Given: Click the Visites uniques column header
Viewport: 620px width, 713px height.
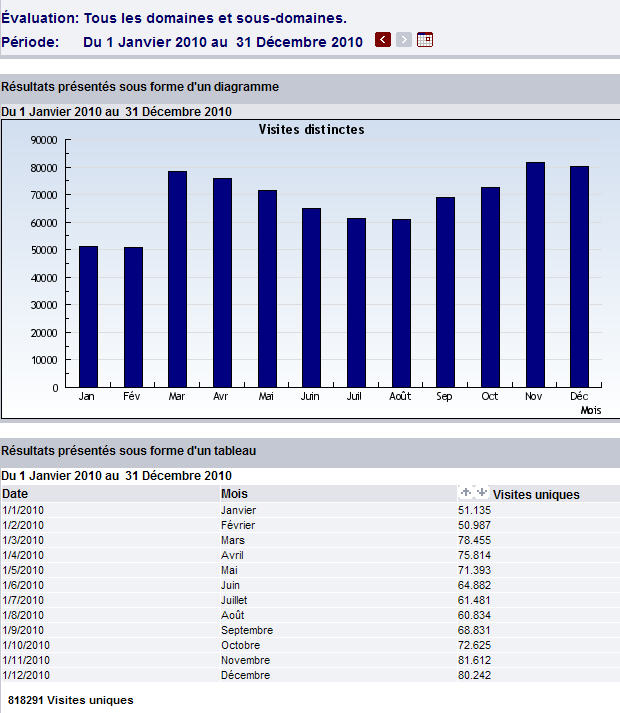Looking at the screenshot, I should click(x=536, y=494).
